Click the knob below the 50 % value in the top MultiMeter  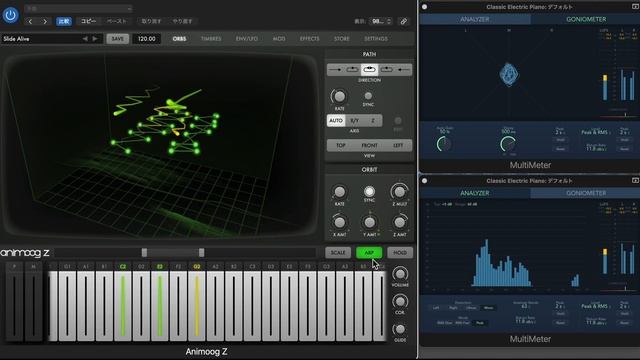tap(444, 144)
